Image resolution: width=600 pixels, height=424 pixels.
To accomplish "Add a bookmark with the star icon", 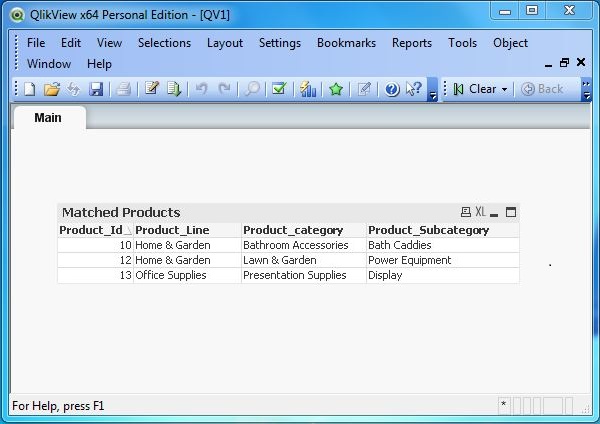I will [336, 89].
